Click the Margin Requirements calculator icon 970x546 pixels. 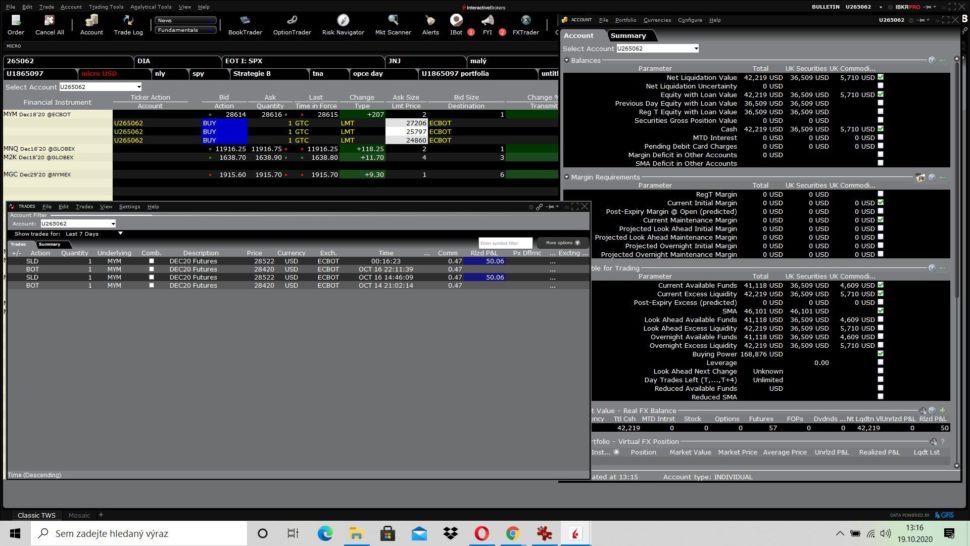pos(920,177)
